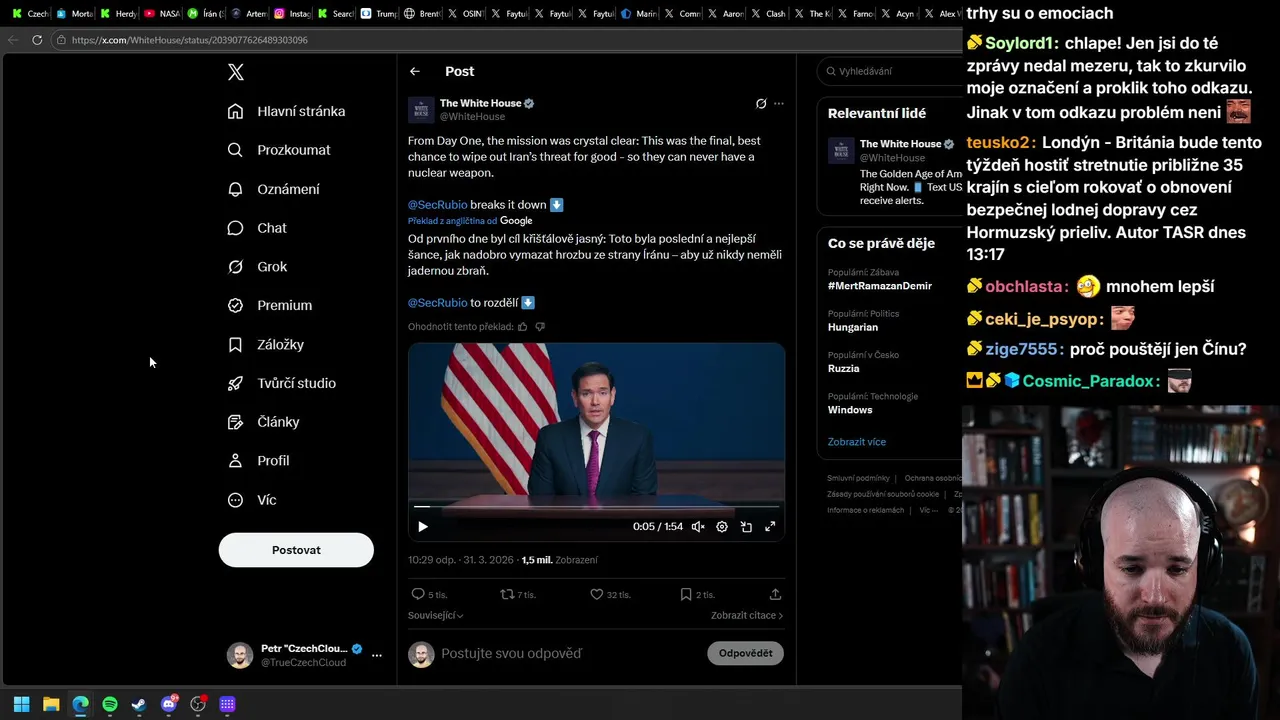This screenshot has width=1280, height=720.
Task: Rate translation with thumbs down
Action: click(540, 327)
